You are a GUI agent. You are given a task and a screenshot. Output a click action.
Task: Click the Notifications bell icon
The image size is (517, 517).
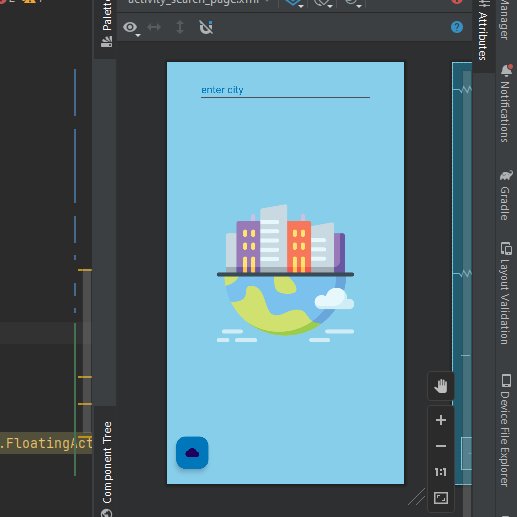pos(507,70)
